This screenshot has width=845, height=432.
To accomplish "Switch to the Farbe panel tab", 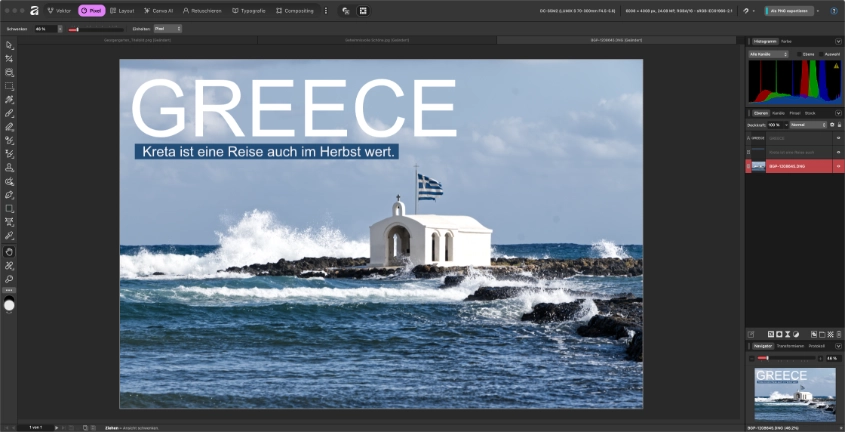I will click(786, 41).
